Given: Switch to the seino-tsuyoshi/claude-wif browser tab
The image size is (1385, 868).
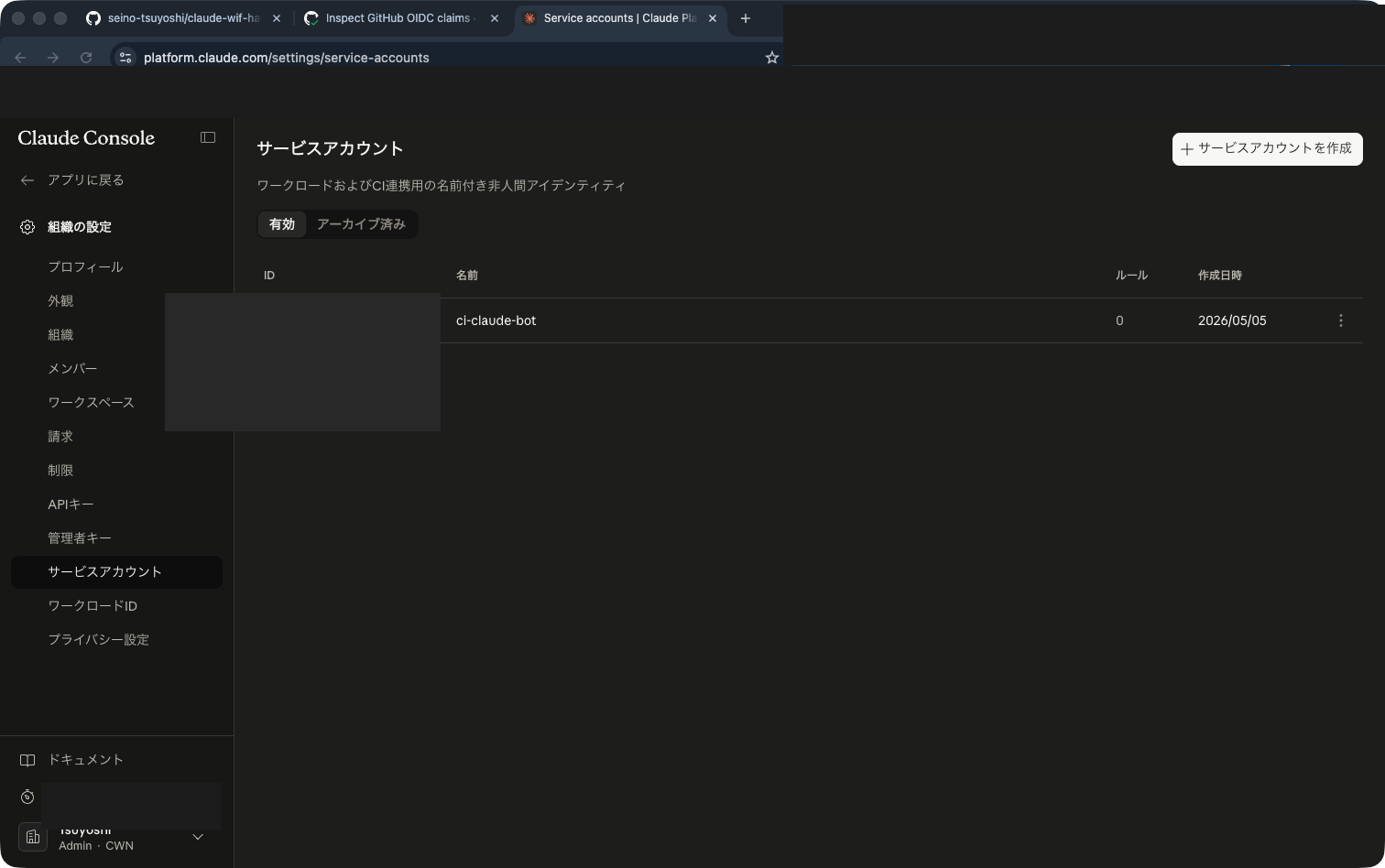Looking at the screenshot, I should point(183,18).
